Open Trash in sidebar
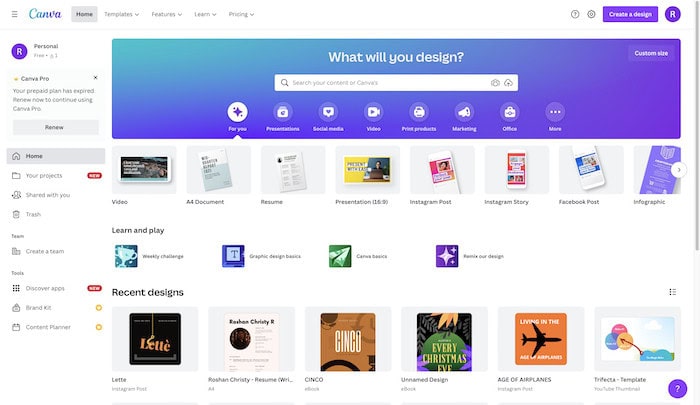 pyautogui.click(x=56, y=214)
